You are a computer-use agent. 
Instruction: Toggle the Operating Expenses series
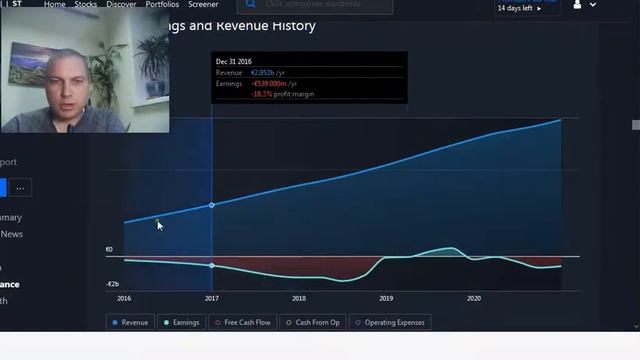click(390, 322)
